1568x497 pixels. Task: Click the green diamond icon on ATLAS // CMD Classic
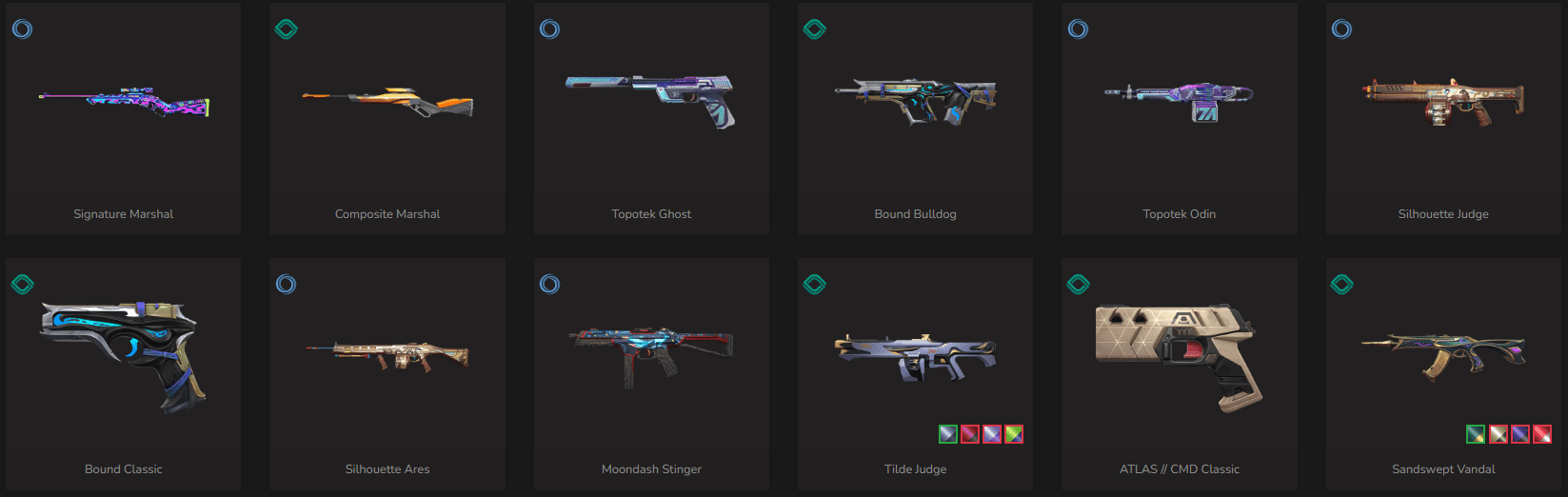tap(1078, 284)
